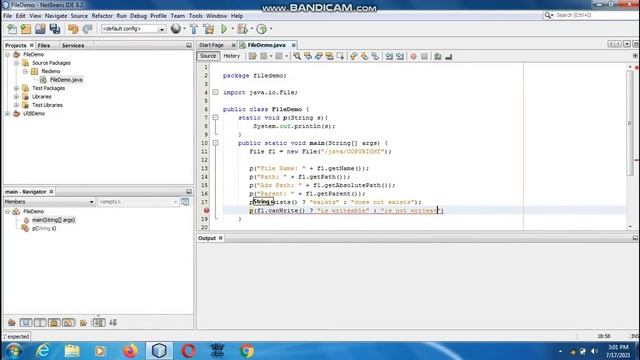Click the Save All toolbar icon
This screenshot has width=640, height=360.
[55, 29]
